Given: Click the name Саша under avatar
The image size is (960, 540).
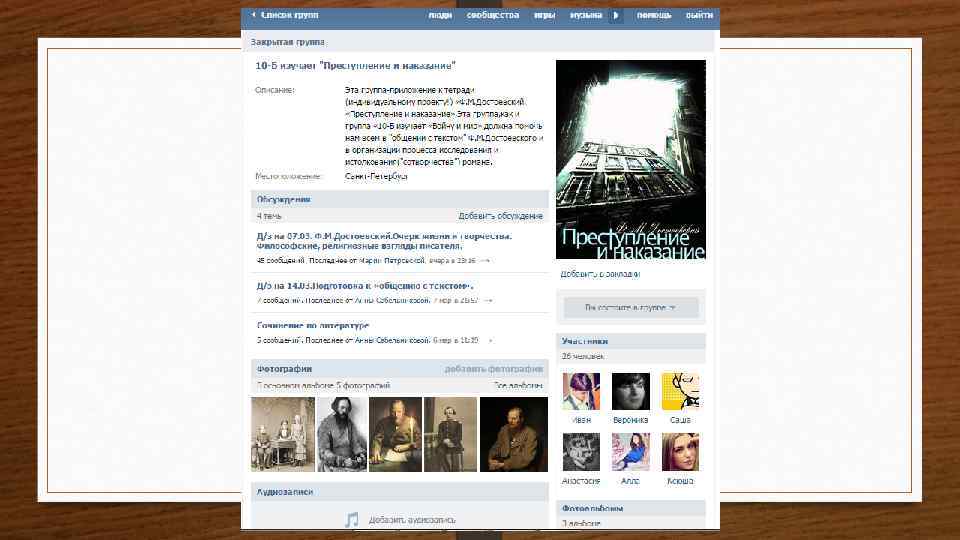Looking at the screenshot, I should [680, 420].
